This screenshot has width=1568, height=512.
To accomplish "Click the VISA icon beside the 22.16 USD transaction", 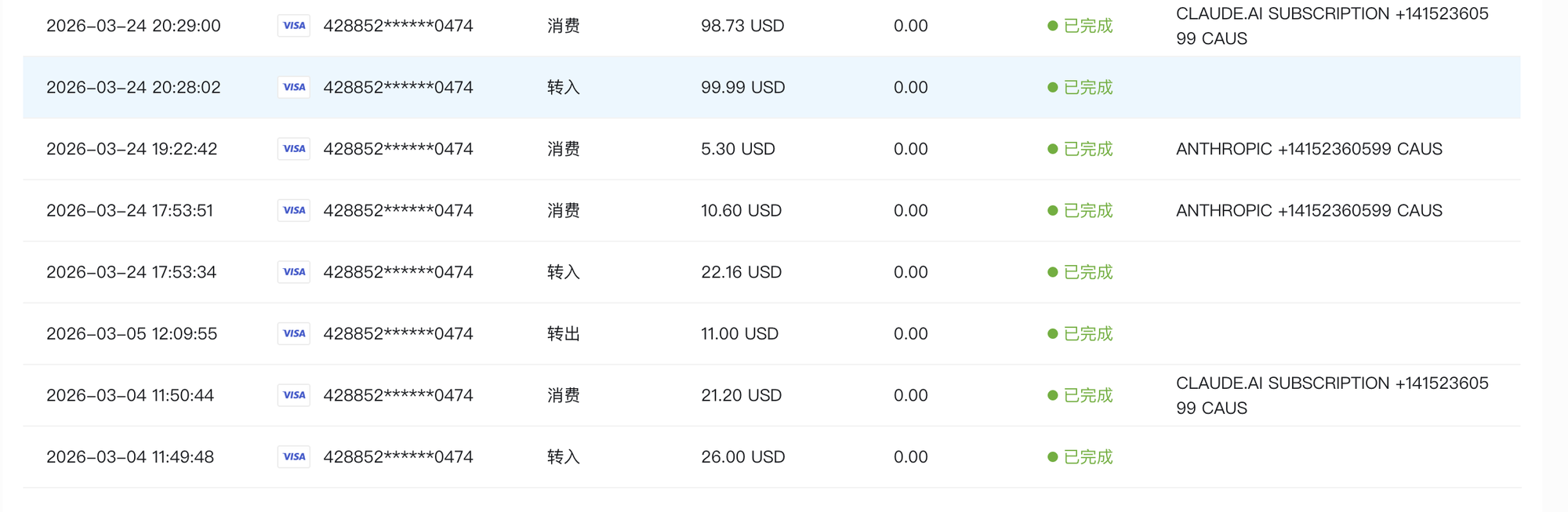I will coord(294,272).
